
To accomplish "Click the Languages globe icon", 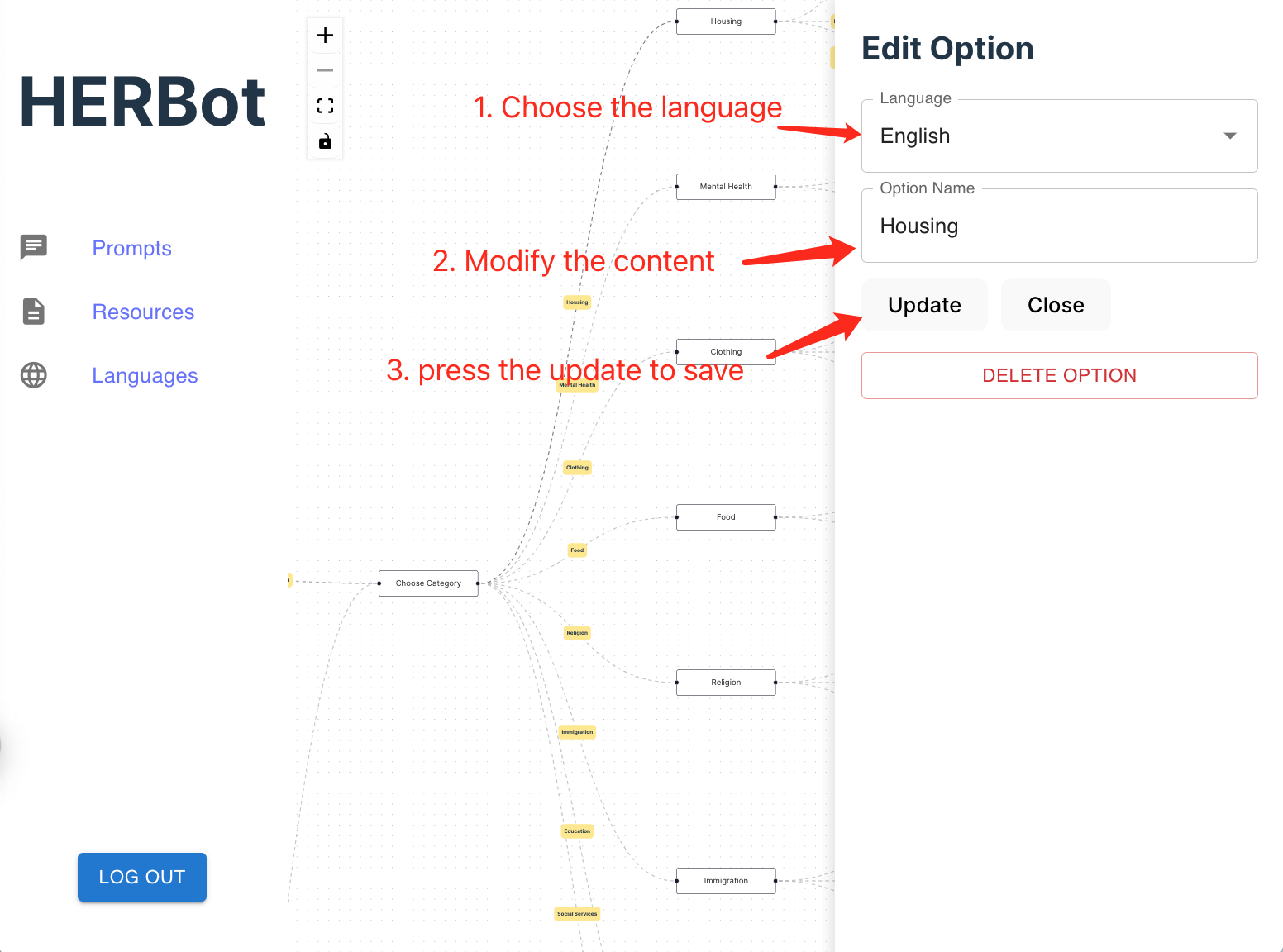I will click(x=34, y=375).
